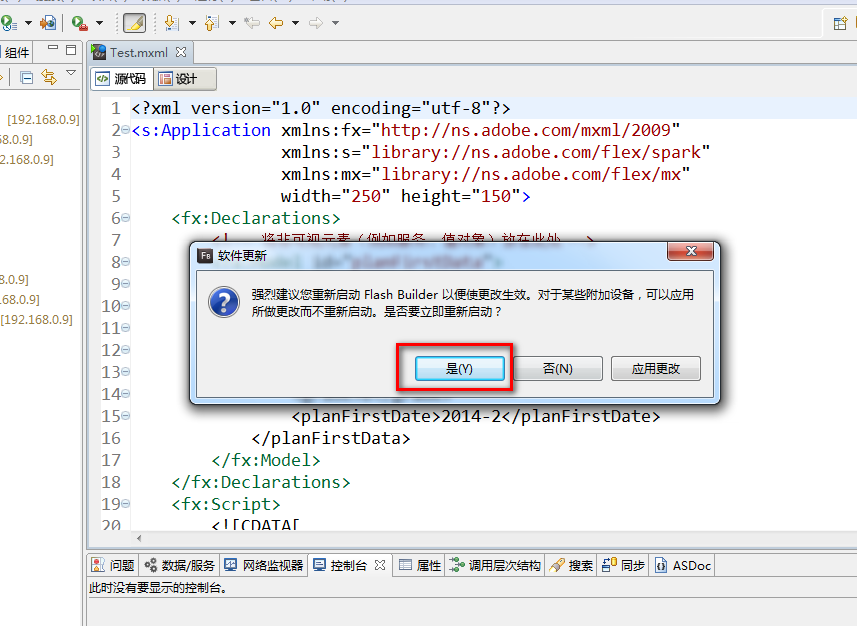Collapse the code fold on line 8
The height and width of the screenshot is (626, 857).
pos(126,262)
